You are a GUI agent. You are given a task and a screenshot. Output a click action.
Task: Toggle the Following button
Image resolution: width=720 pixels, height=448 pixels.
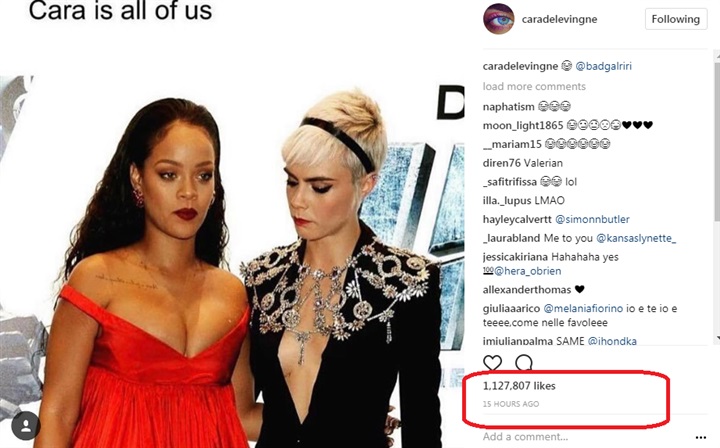(675, 19)
